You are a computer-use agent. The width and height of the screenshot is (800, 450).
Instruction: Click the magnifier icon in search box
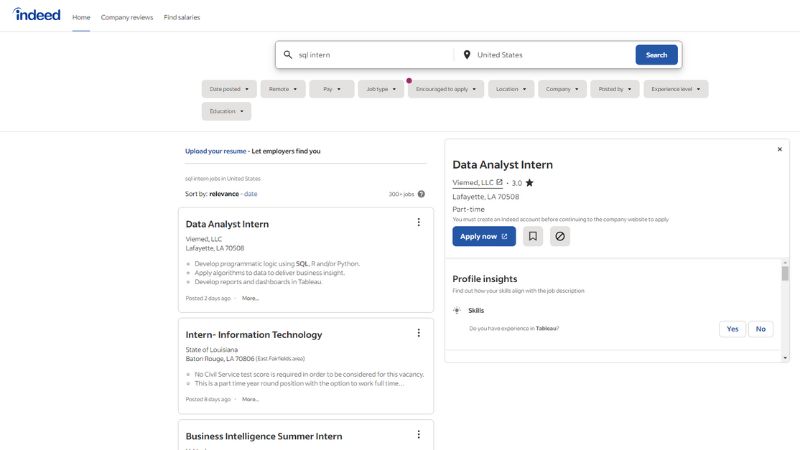pos(288,55)
